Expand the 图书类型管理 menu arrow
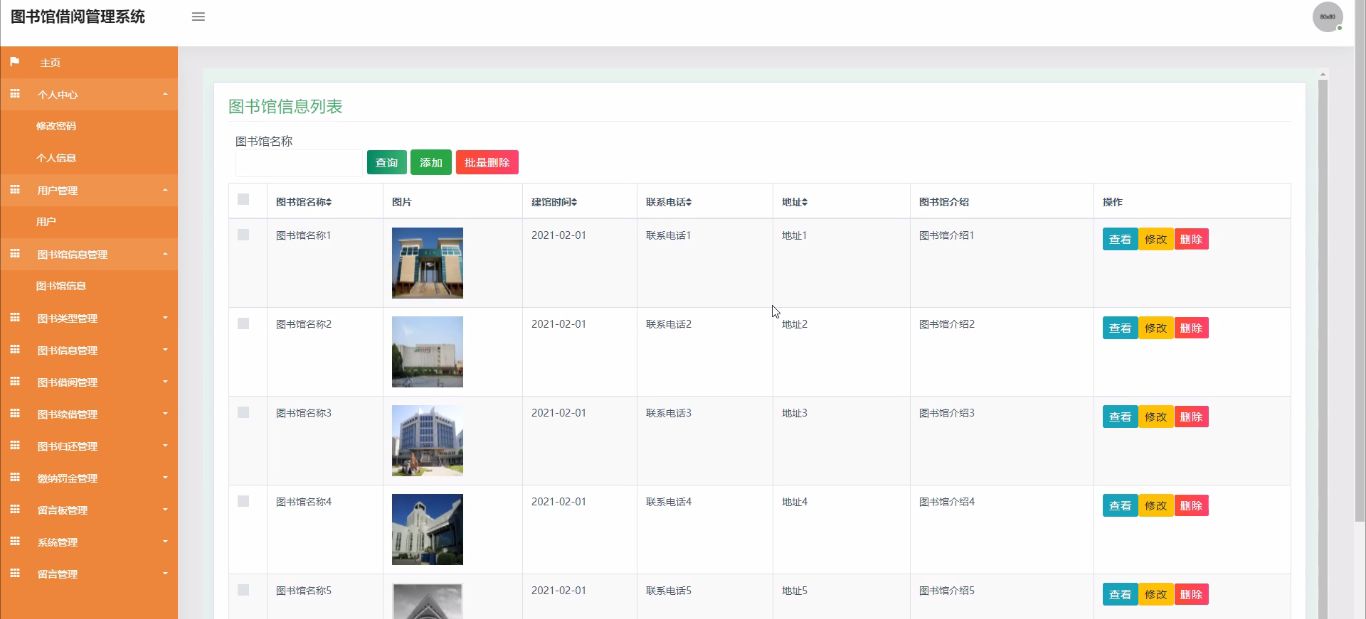This screenshot has width=1366, height=619. point(165,318)
